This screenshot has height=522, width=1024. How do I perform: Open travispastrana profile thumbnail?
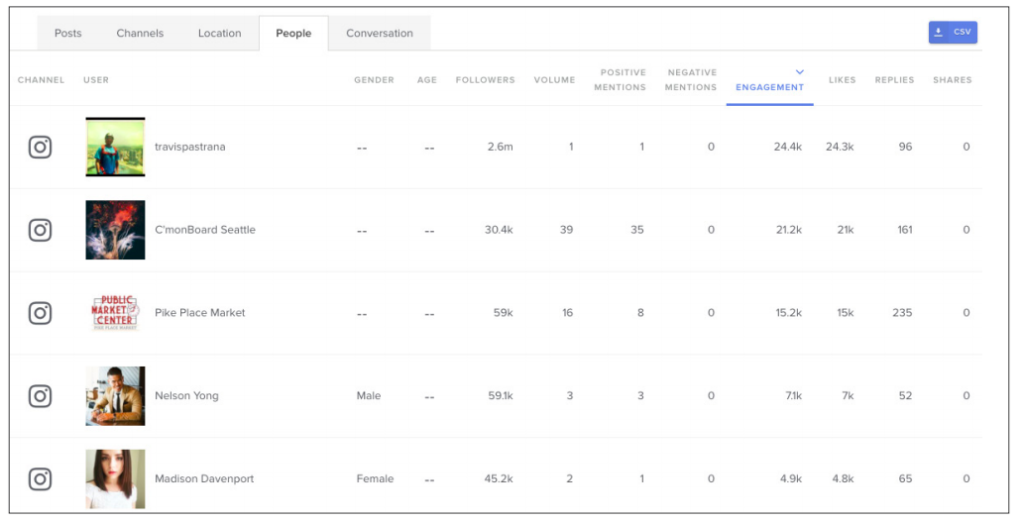click(115, 147)
